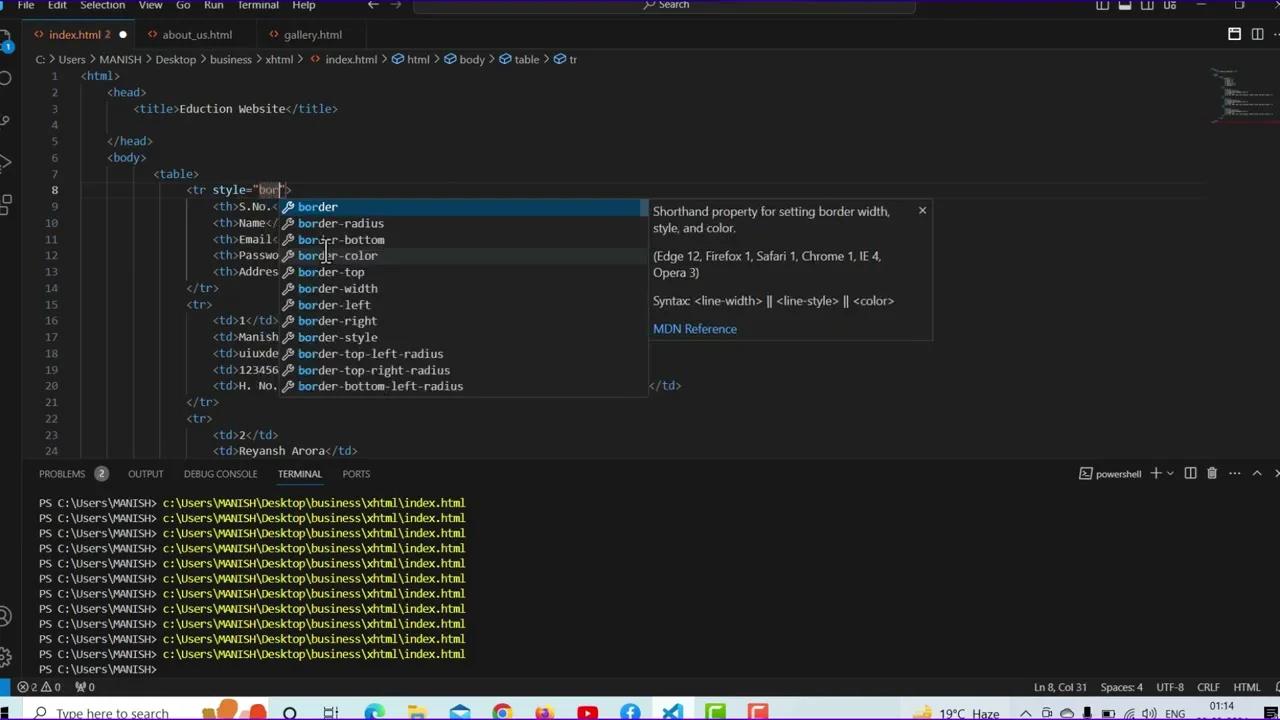Select the Terminal panel tab
This screenshot has height=720, width=1280.
click(x=299, y=474)
